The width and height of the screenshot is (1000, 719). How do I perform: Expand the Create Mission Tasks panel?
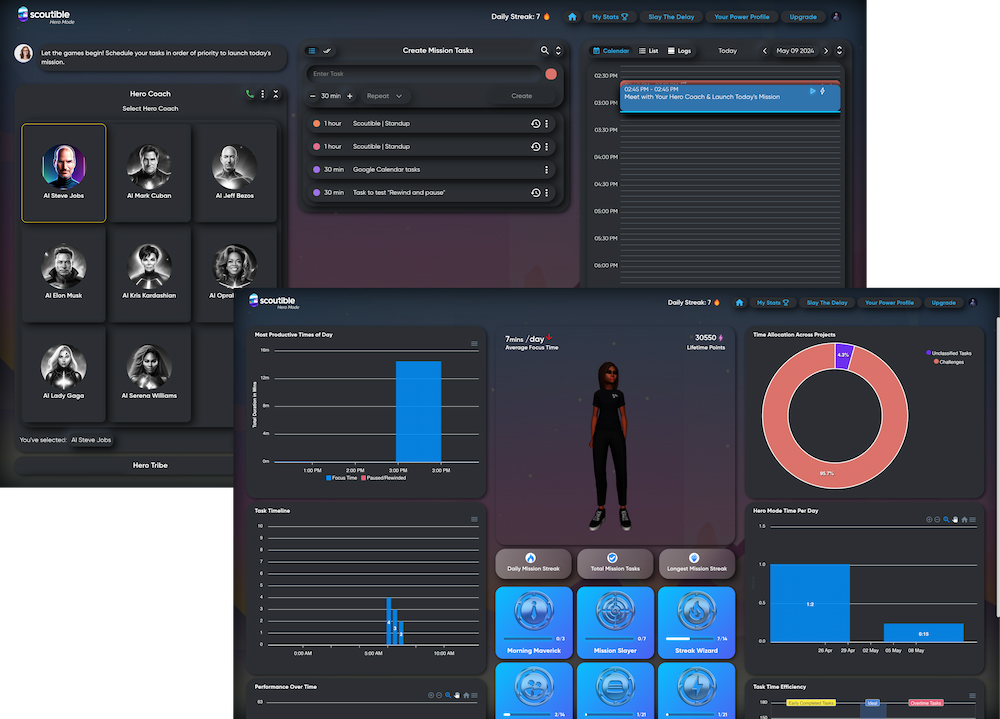(x=558, y=50)
